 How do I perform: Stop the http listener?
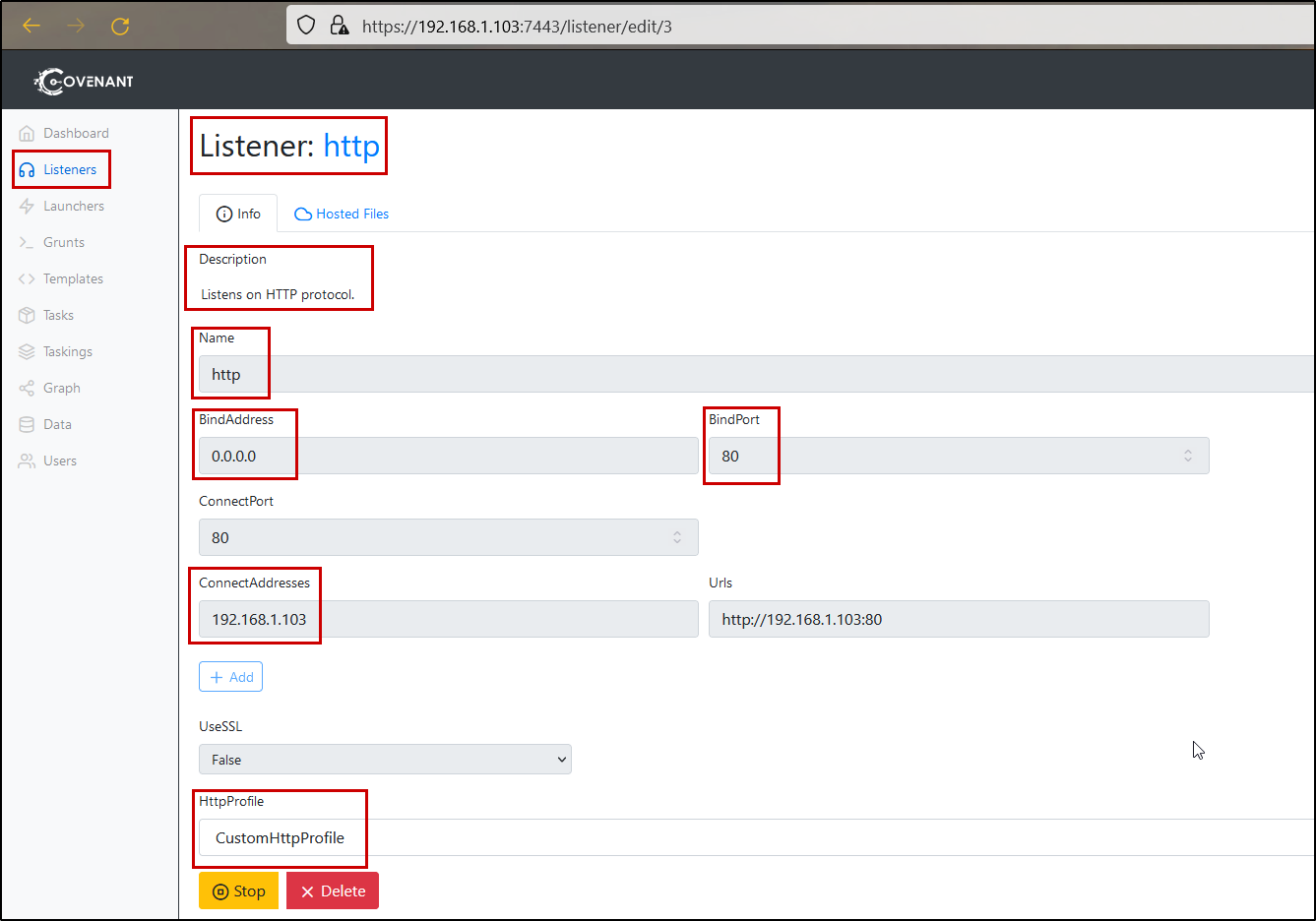[x=238, y=890]
